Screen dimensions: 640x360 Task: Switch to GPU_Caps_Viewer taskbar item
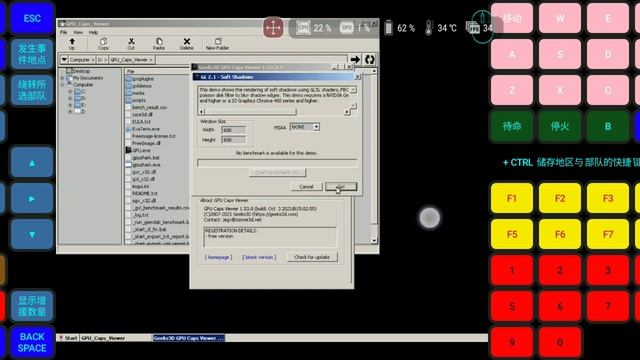coord(116,338)
